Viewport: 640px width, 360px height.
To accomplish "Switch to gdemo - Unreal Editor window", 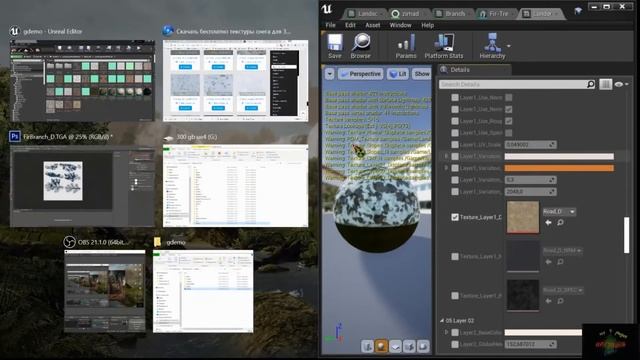I will (x=82, y=80).
